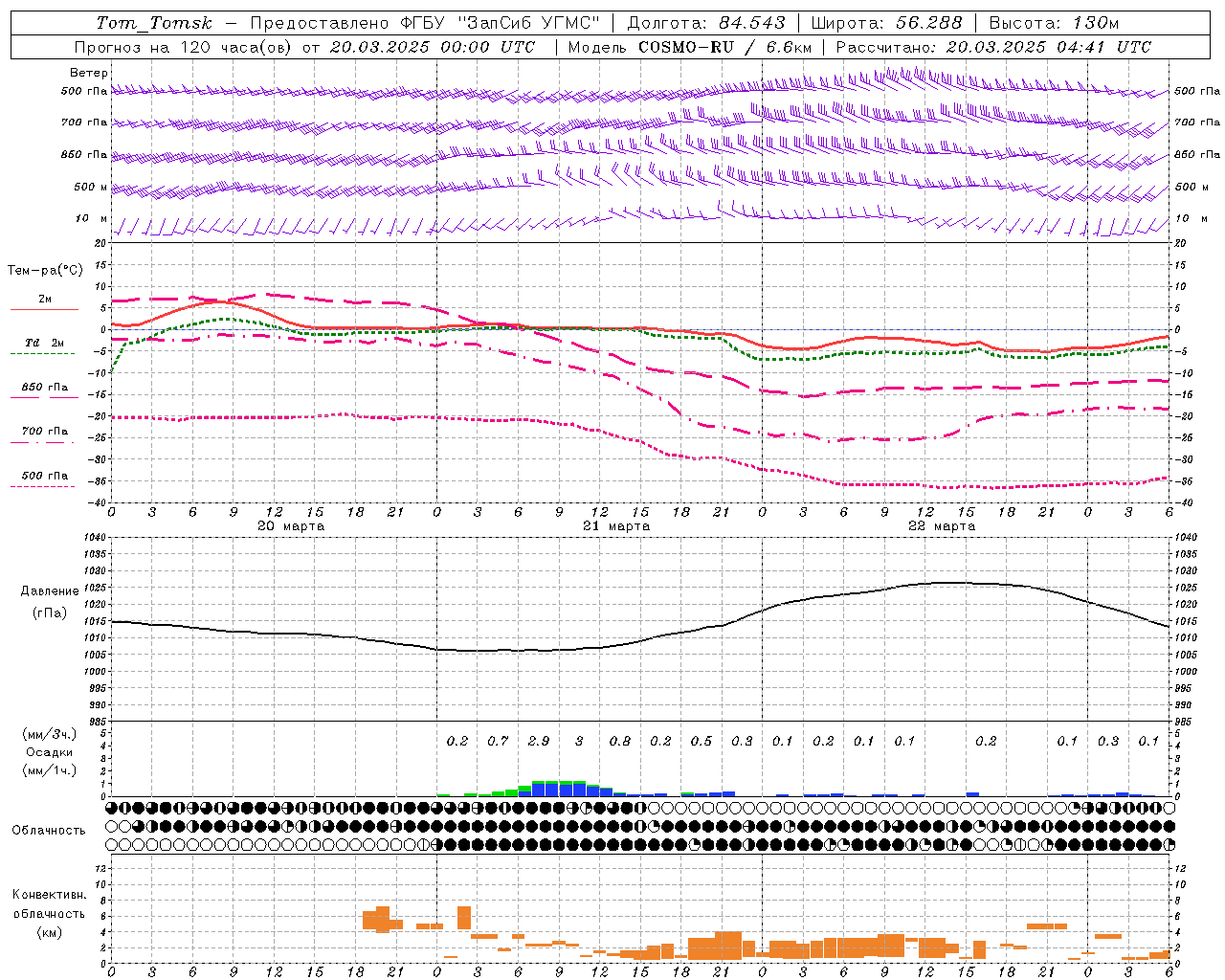
Task: Select the 'Широта: 56.288' header field
Action: pos(886,23)
